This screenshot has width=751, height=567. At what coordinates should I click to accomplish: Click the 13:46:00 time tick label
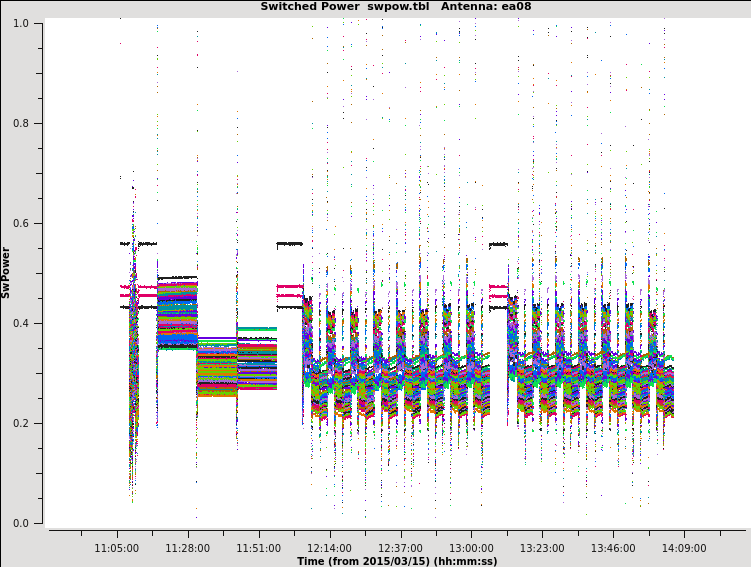[x=613, y=548]
